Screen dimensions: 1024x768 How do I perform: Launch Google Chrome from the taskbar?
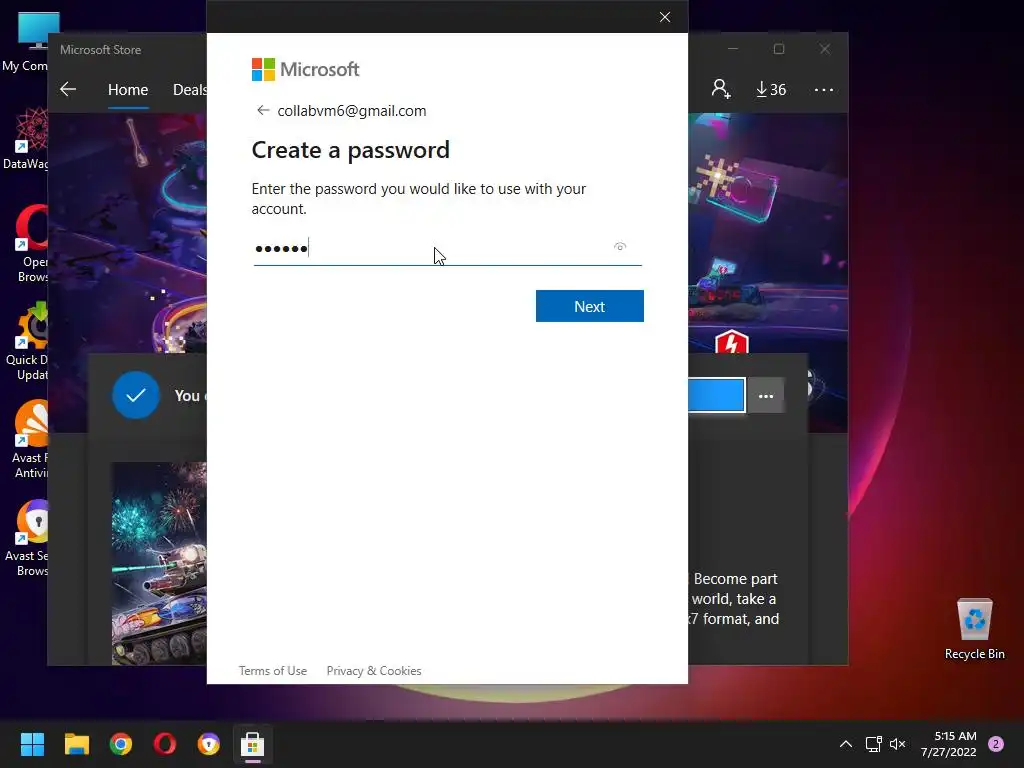pos(121,744)
